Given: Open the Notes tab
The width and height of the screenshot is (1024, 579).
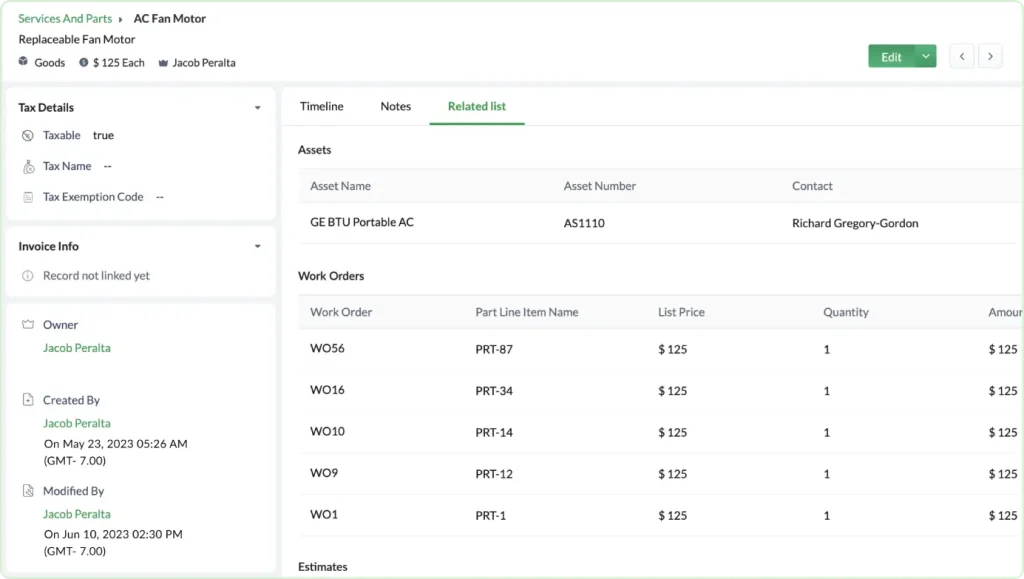Looking at the screenshot, I should (x=395, y=106).
